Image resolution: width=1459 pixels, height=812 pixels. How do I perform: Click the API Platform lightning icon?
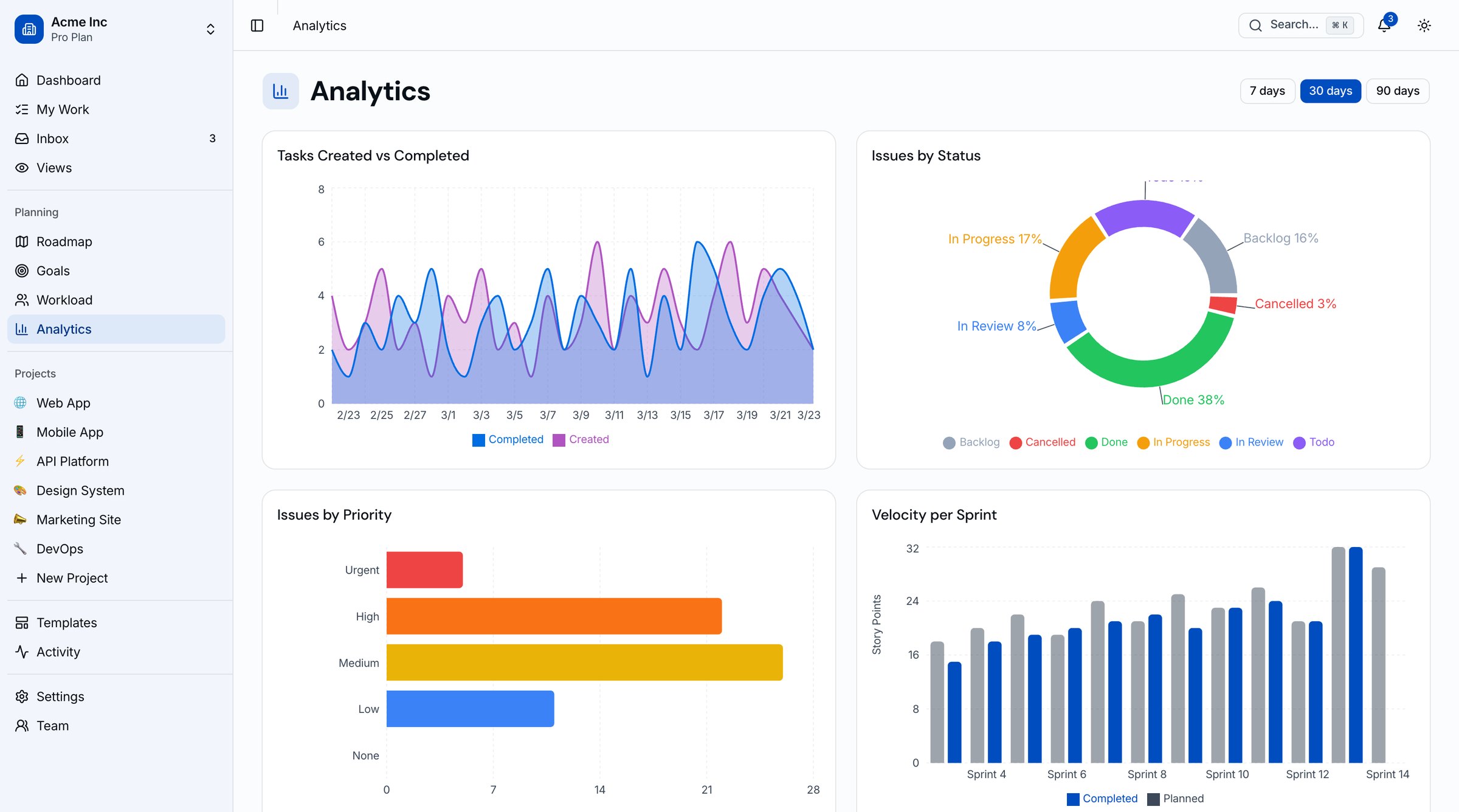coord(21,461)
